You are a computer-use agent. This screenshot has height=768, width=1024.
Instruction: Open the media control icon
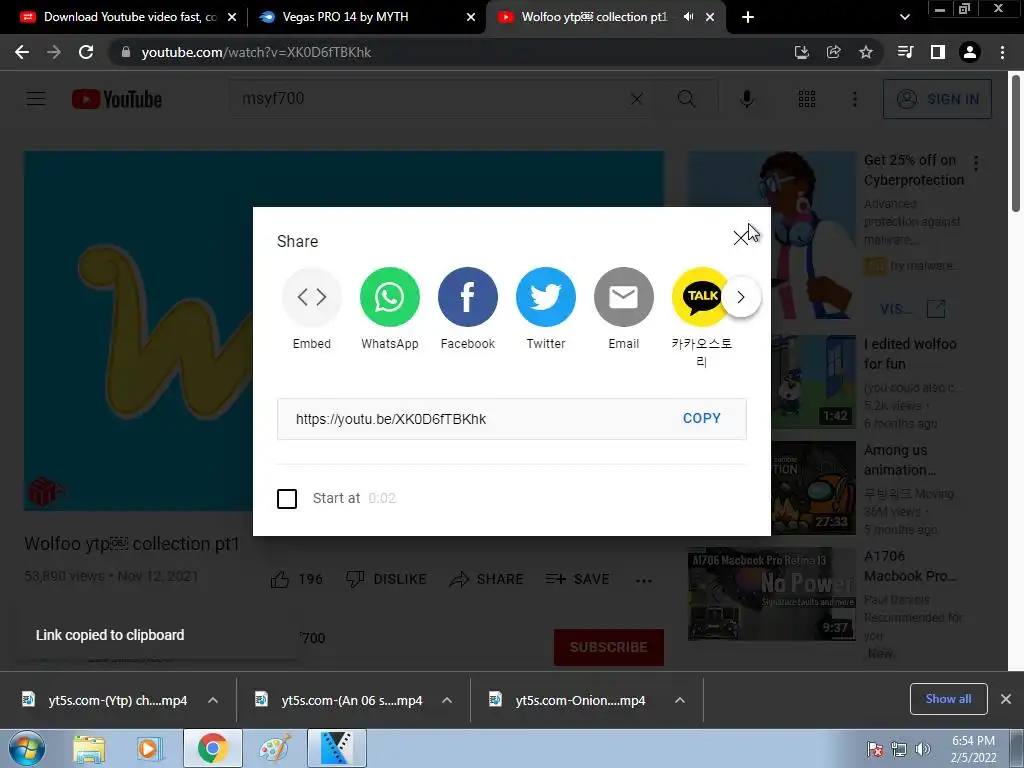tap(905, 52)
